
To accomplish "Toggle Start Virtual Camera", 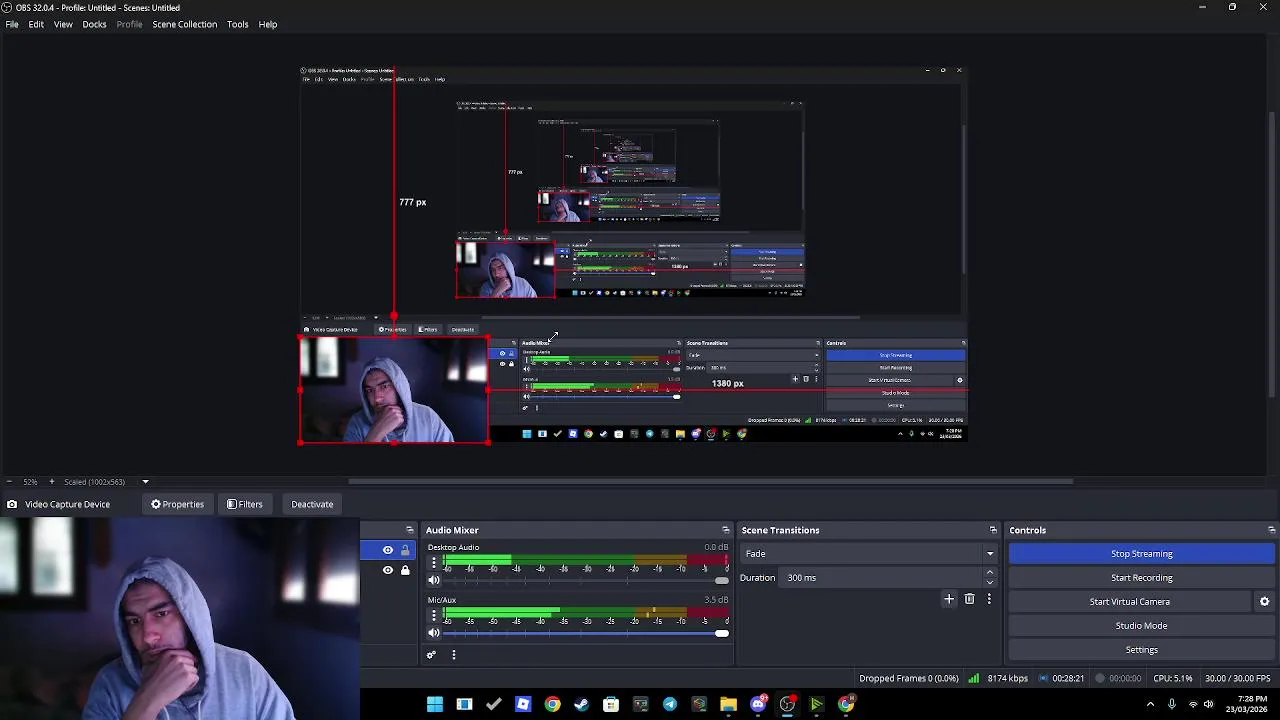I will [x=1129, y=602].
